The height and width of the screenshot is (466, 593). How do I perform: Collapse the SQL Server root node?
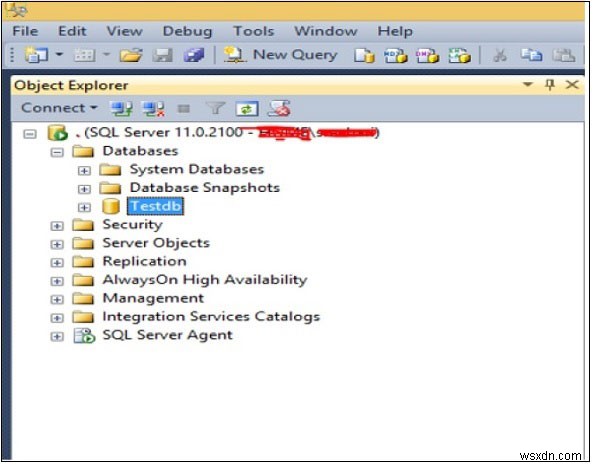point(30,134)
